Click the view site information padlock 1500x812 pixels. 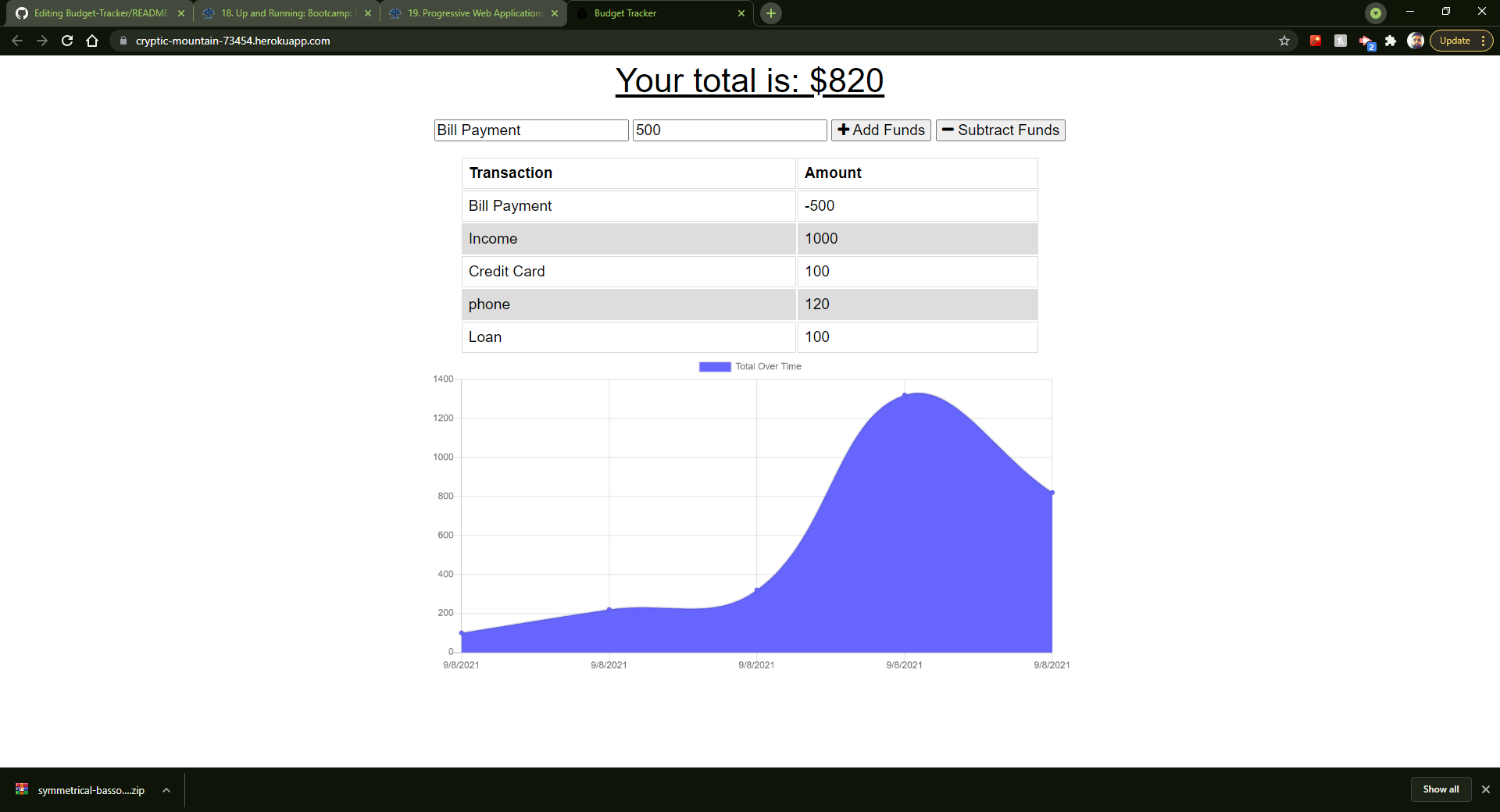[x=123, y=41]
